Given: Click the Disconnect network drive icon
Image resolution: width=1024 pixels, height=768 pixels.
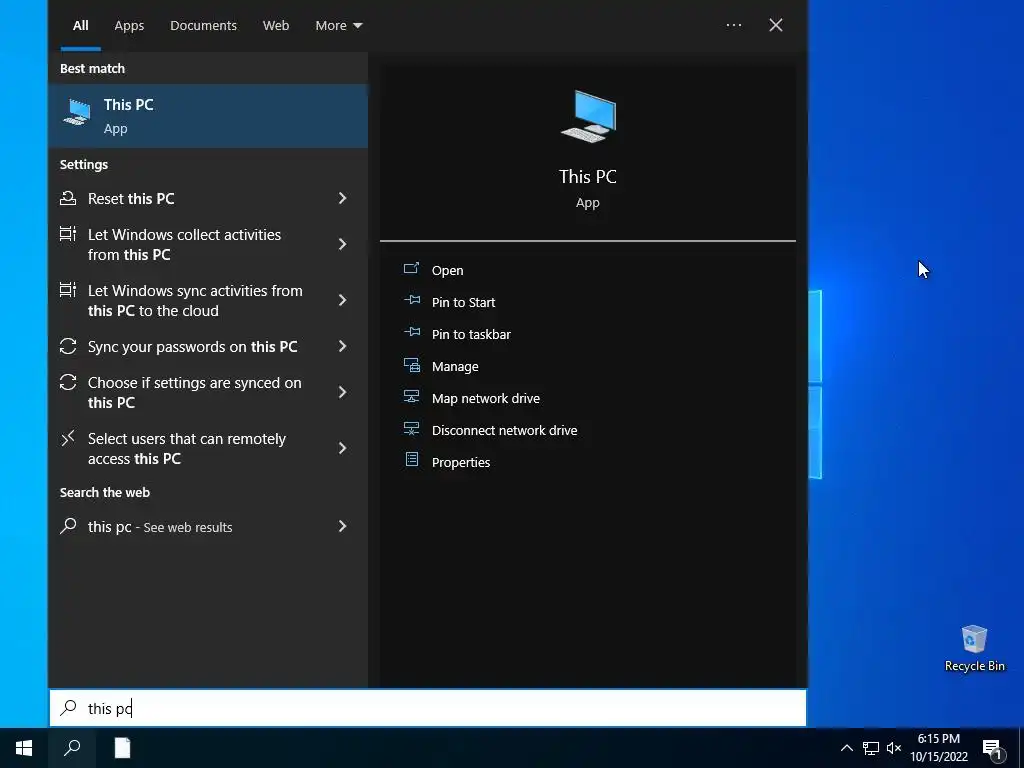Looking at the screenshot, I should click(411, 428).
